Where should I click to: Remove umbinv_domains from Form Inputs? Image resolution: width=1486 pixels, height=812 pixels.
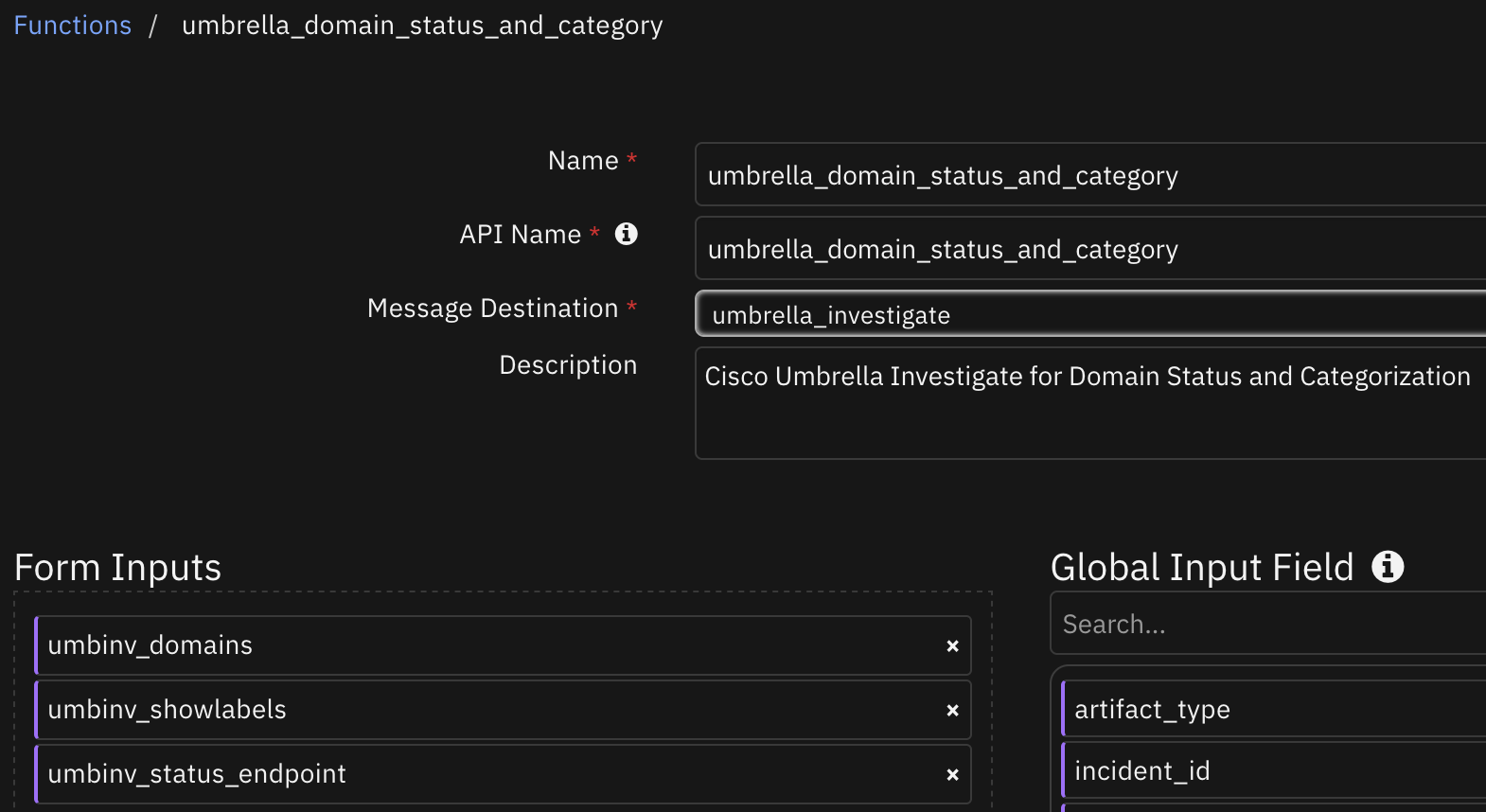pyautogui.click(x=952, y=646)
